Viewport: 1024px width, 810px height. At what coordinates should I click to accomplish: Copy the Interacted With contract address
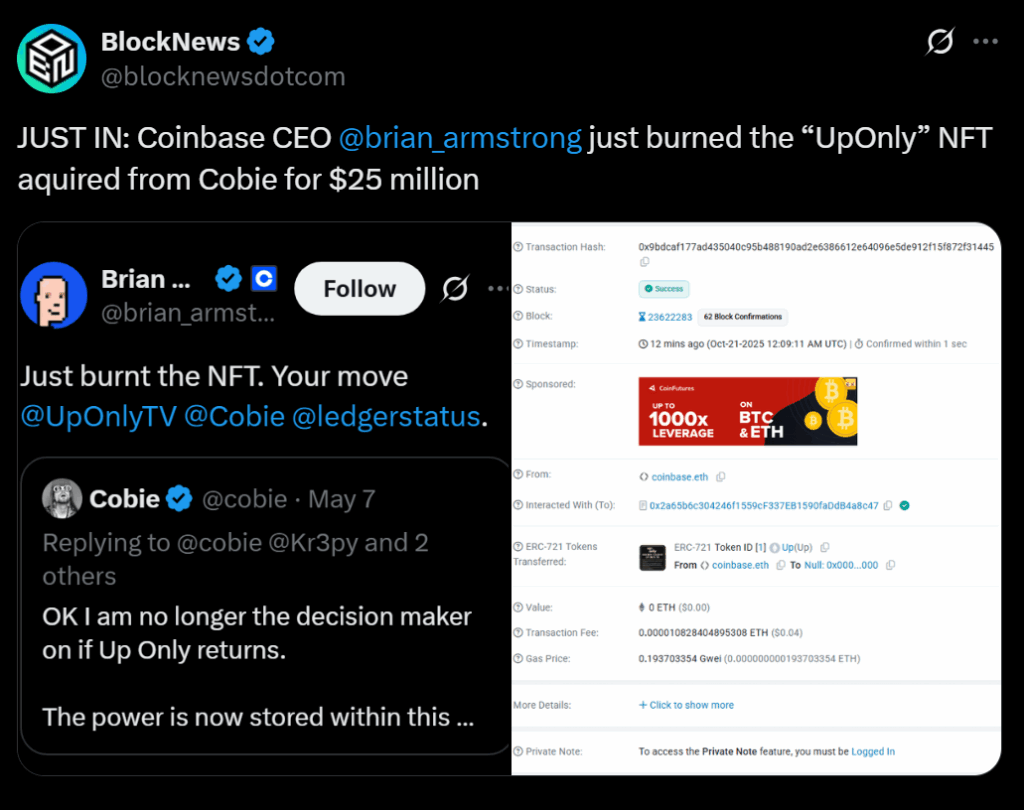tap(887, 506)
